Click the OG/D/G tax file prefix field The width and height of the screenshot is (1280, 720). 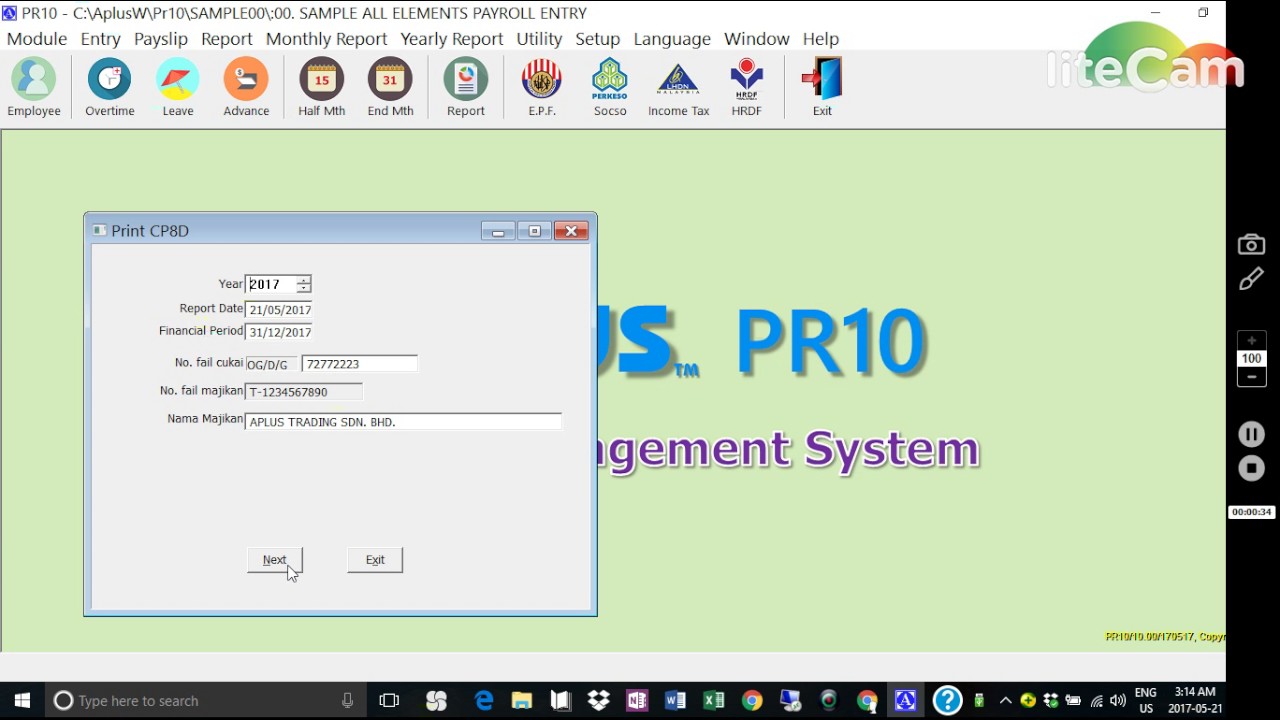(270, 365)
